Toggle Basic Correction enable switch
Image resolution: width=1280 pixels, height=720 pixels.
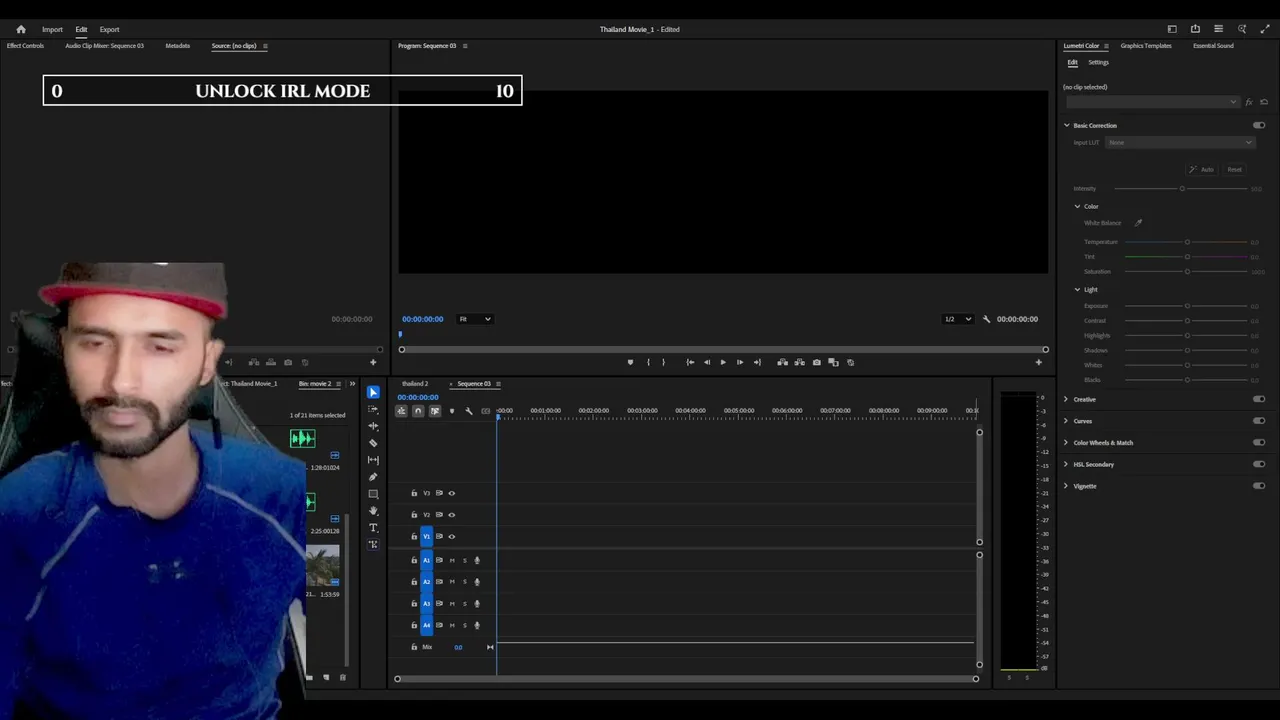1259,125
